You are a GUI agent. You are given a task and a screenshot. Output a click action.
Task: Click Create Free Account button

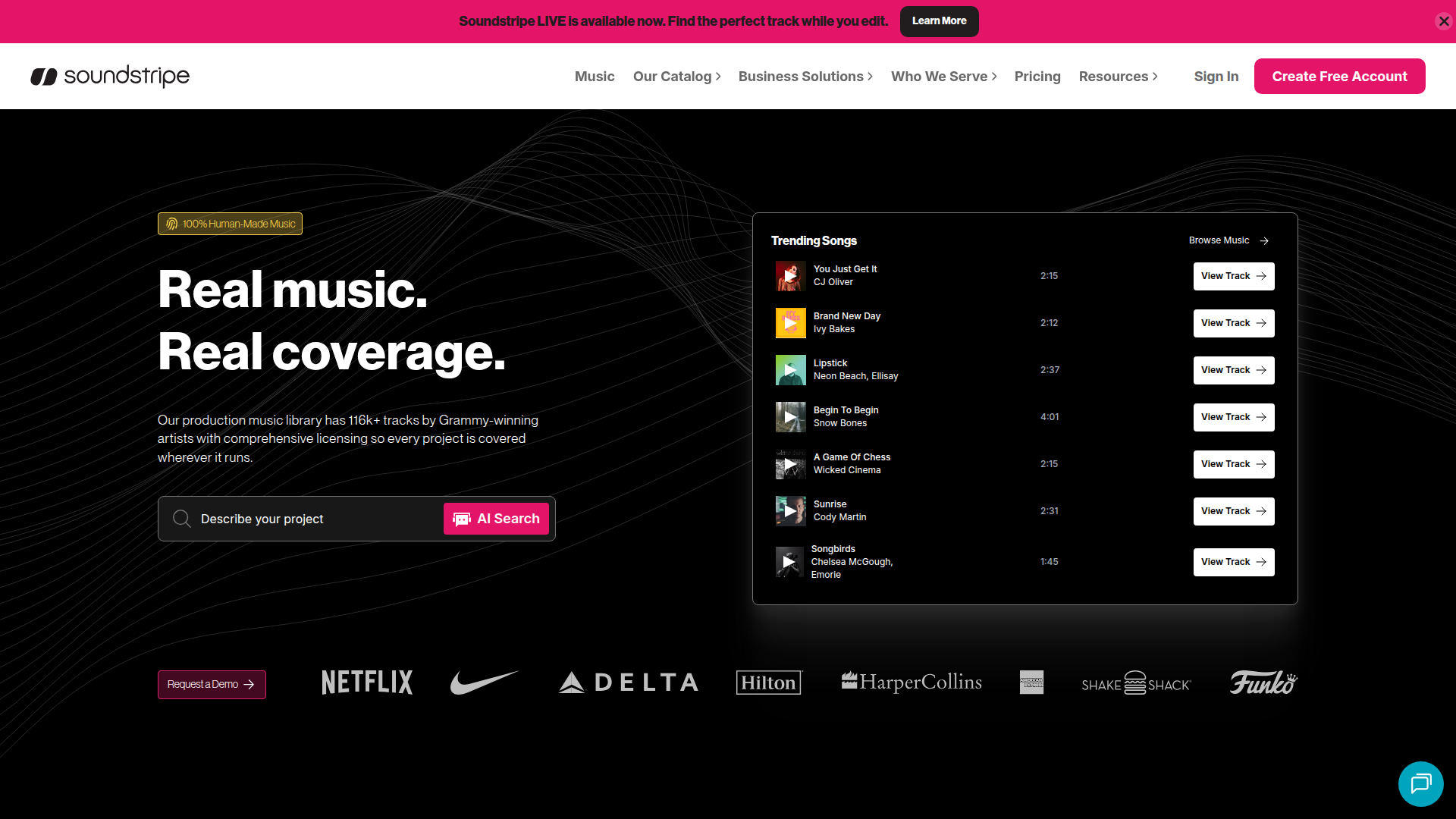(x=1339, y=76)
